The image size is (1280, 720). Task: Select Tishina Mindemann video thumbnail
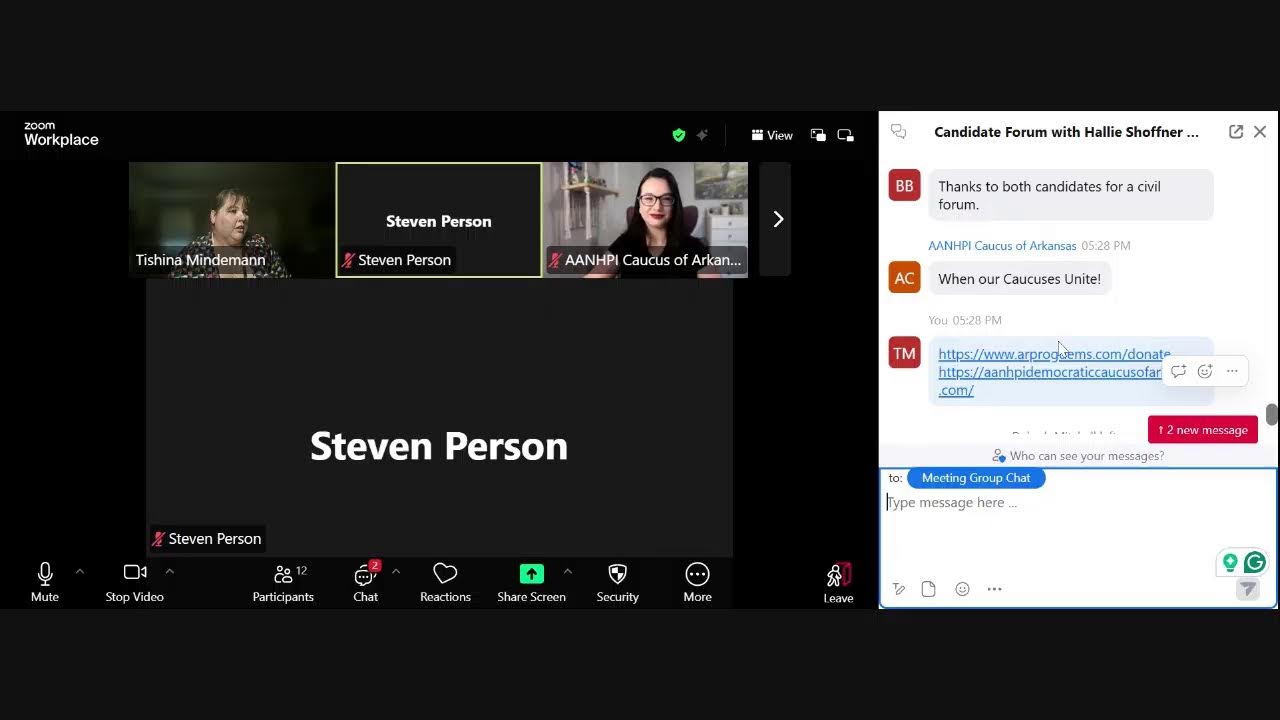pyautogui.click(x=232, y=220)
